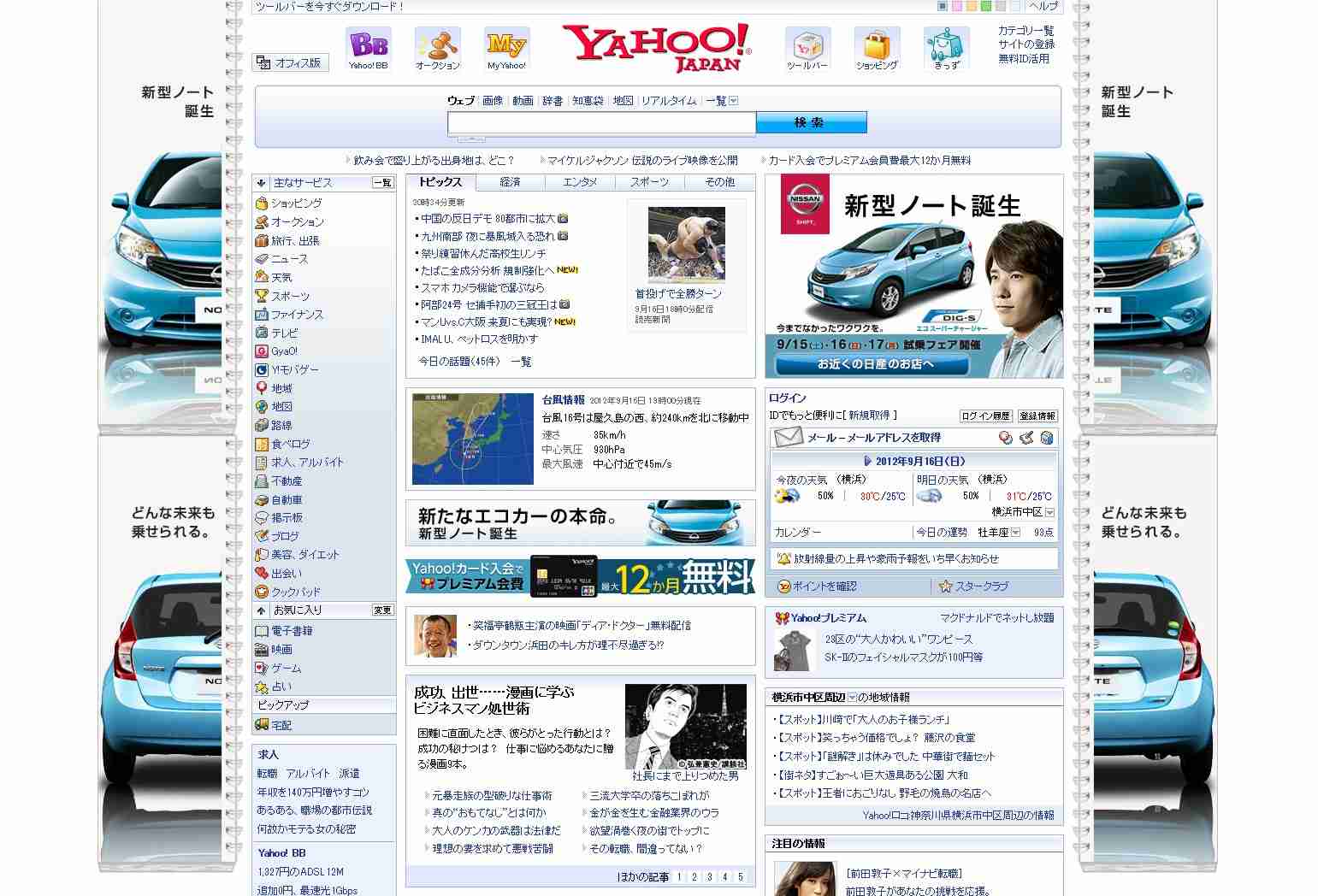
Task: Collapse the お気に入り section arrow
Action: (261, 610)
